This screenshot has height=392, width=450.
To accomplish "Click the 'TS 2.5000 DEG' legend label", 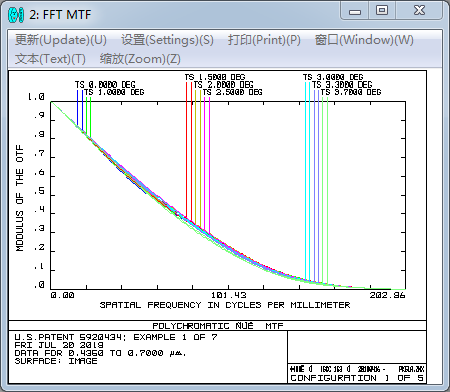I will tap(232, 92).
